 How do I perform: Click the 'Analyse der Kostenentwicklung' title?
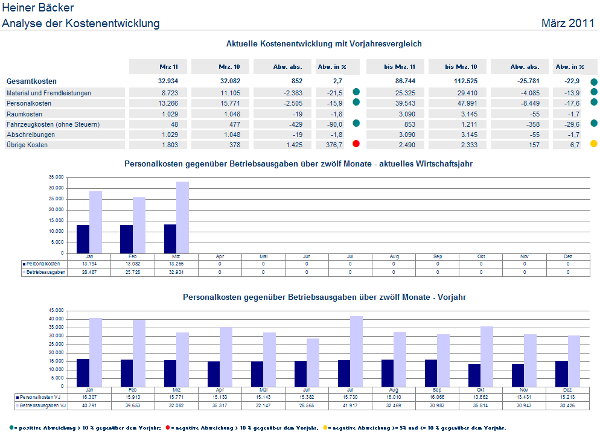(81, 23)
